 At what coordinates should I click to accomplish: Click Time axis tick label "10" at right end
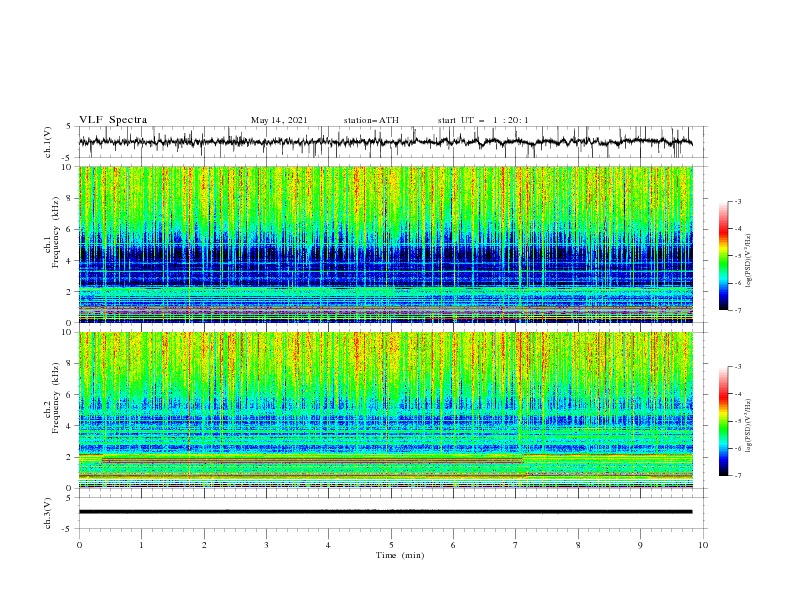click(703, 545)
